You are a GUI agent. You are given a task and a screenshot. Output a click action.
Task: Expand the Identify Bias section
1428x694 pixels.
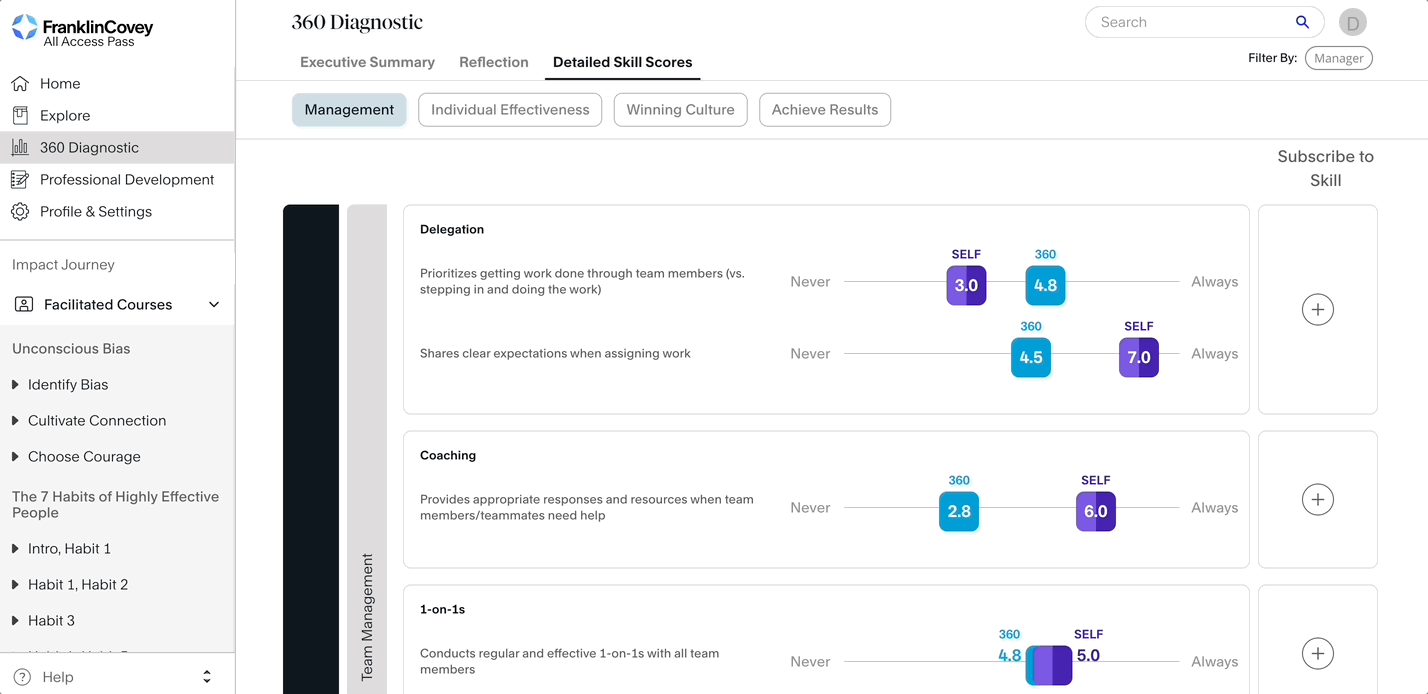(15, 385)
